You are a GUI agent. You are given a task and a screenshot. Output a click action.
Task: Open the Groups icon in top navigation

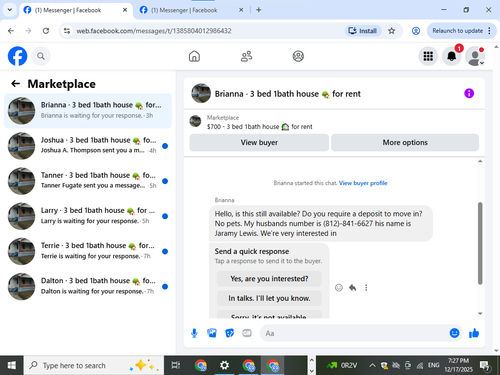[x=298, y=56]
